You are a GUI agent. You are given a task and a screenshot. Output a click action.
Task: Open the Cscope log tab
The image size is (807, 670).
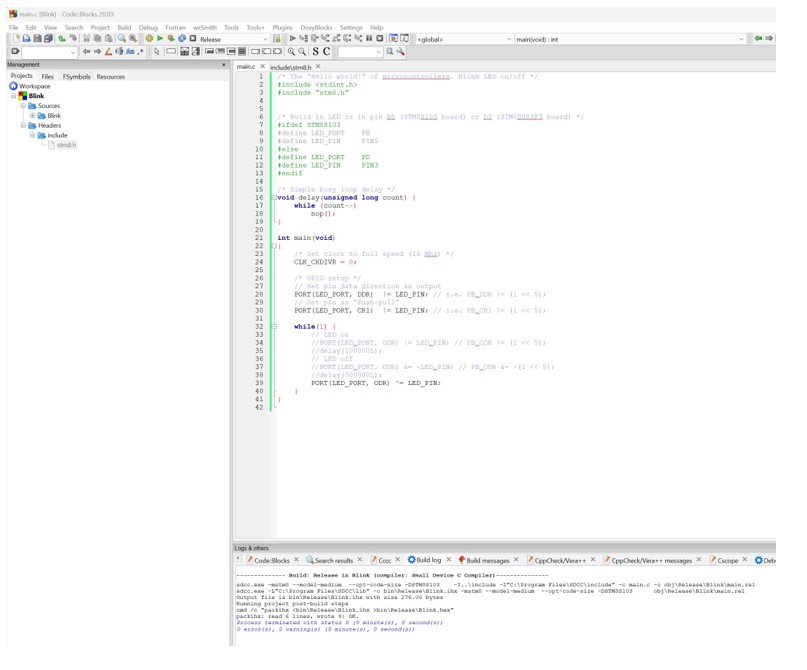pos(727,560)
